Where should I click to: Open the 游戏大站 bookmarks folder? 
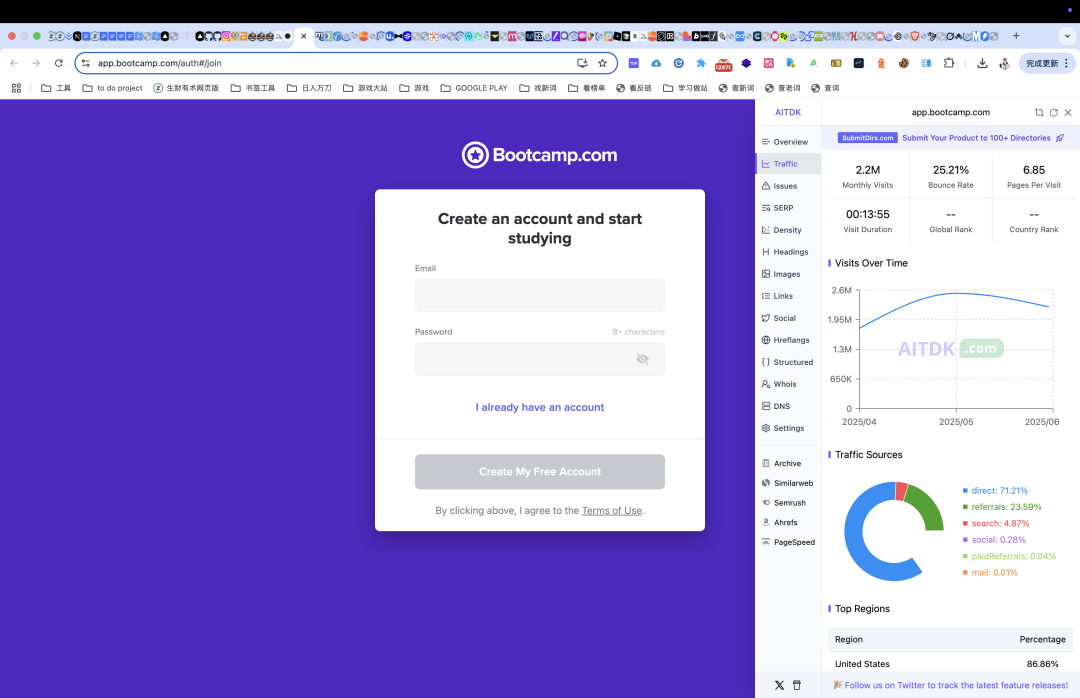(x=366, y=88)
